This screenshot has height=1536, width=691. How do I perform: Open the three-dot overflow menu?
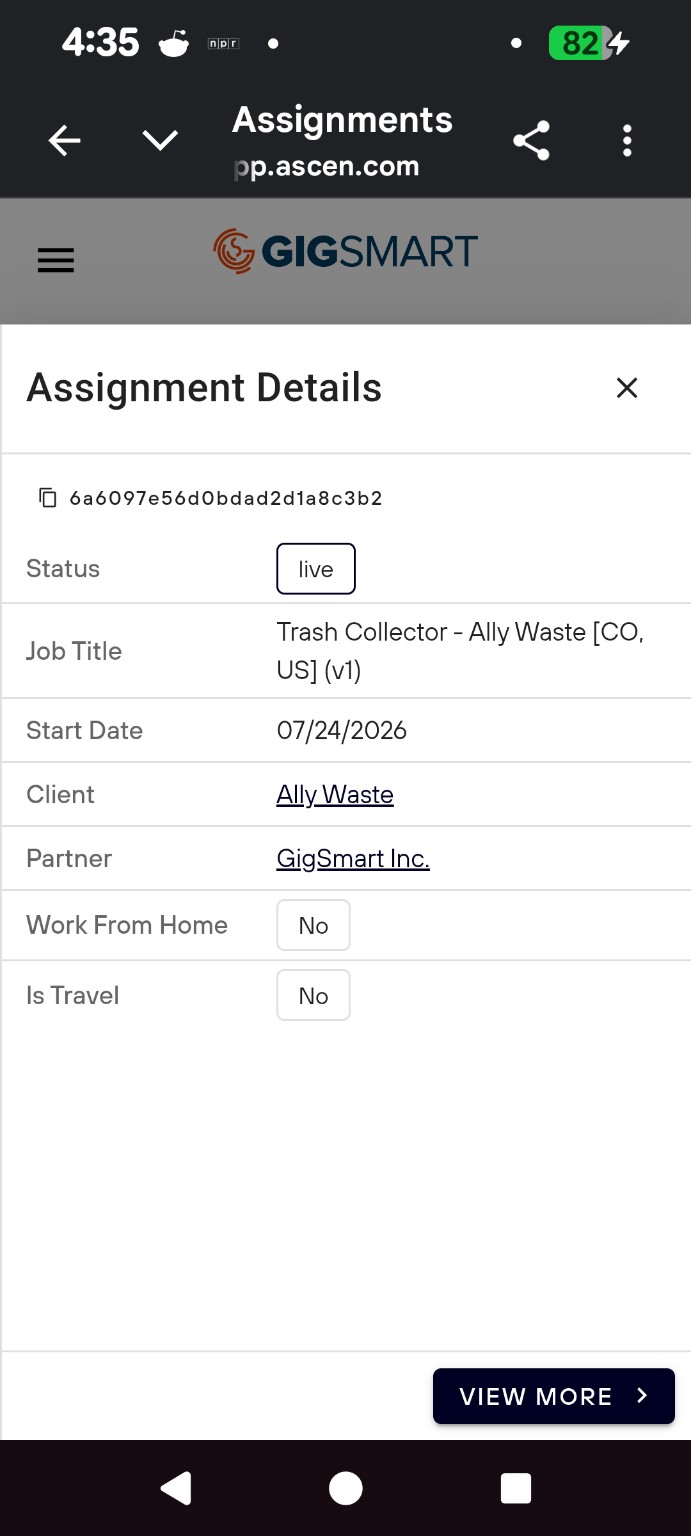[627, 141]
